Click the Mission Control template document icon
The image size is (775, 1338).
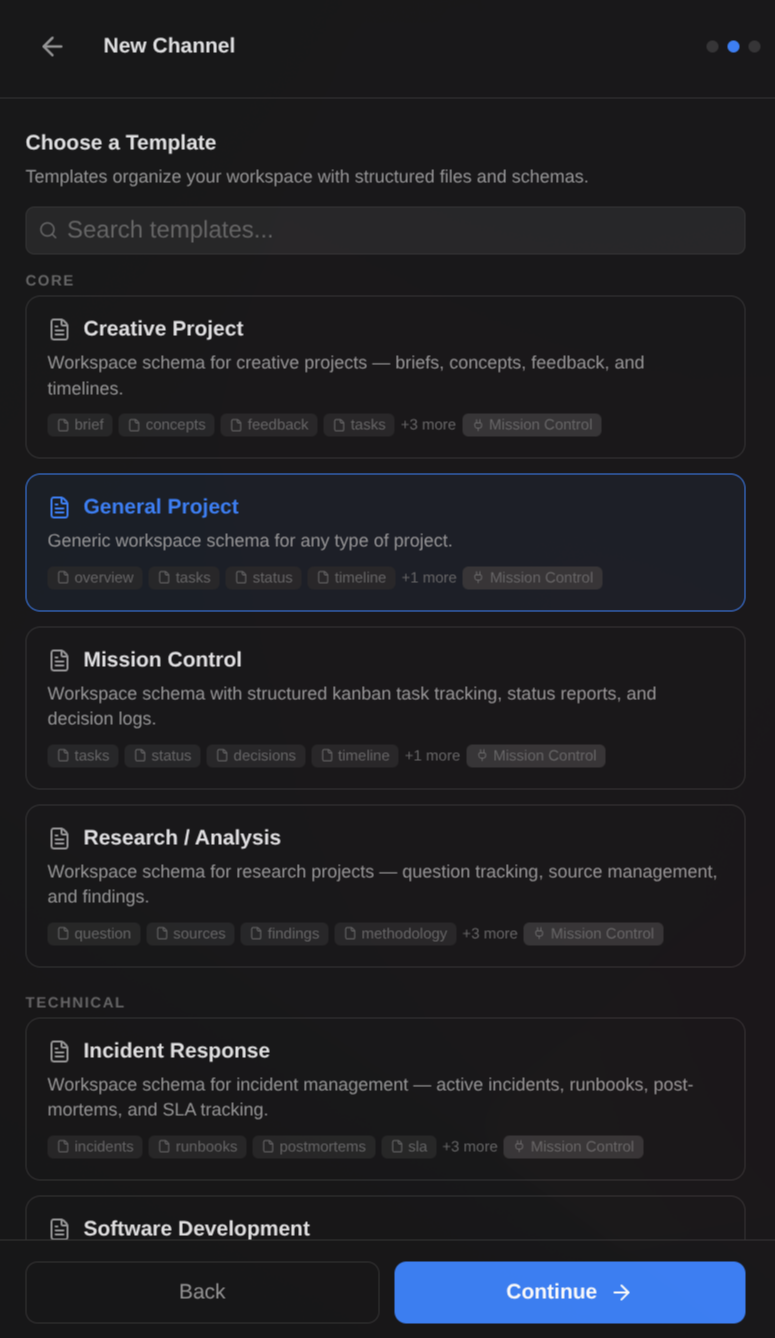click(59, 659)
